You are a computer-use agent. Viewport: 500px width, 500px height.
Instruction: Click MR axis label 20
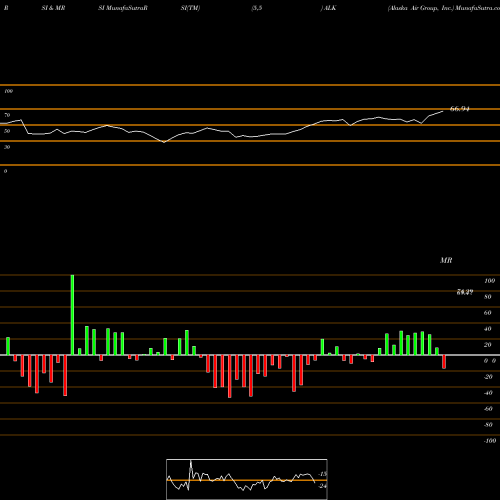click(x=488, y=345)
